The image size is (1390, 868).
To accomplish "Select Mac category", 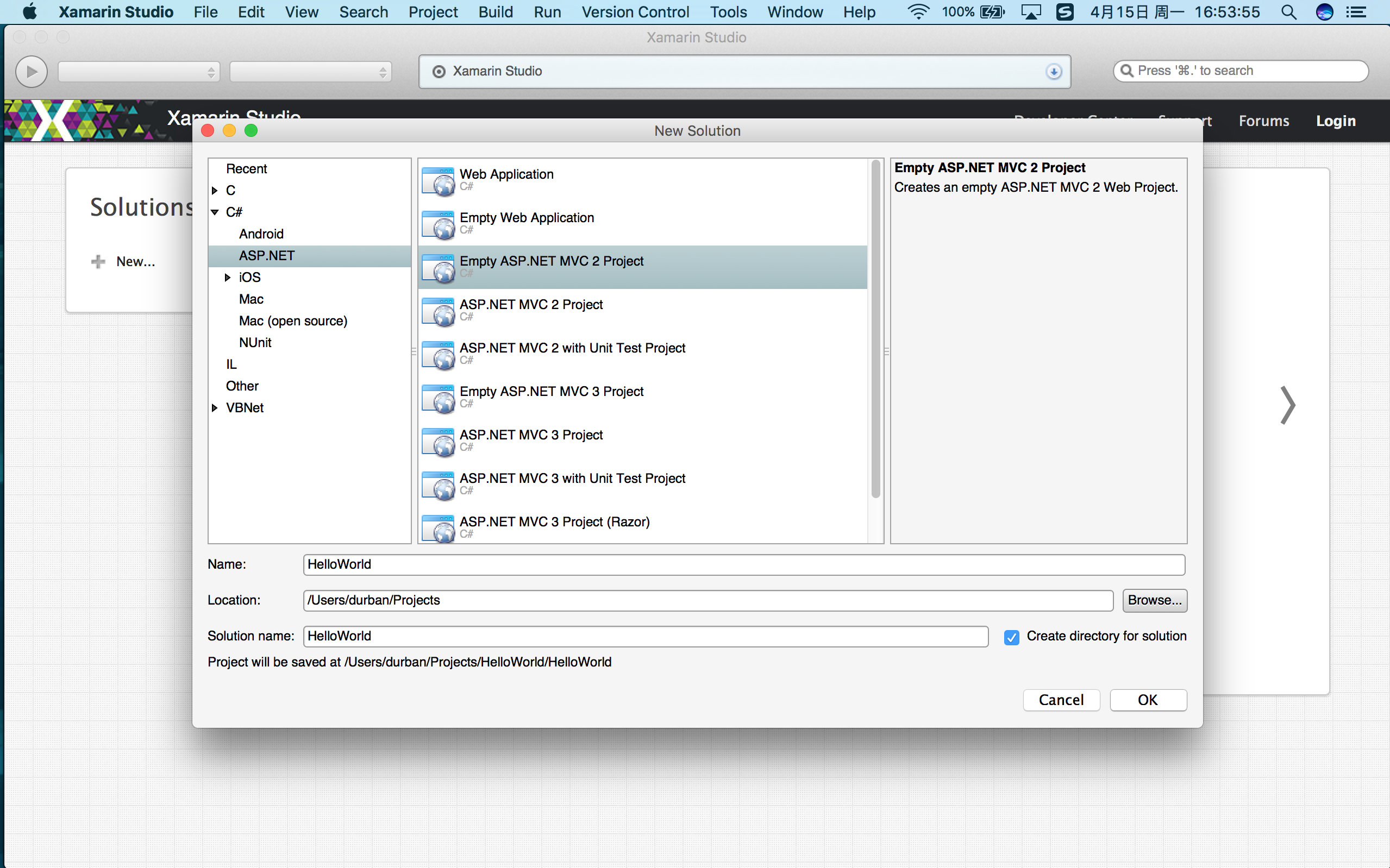I will [x=251, y=300].
